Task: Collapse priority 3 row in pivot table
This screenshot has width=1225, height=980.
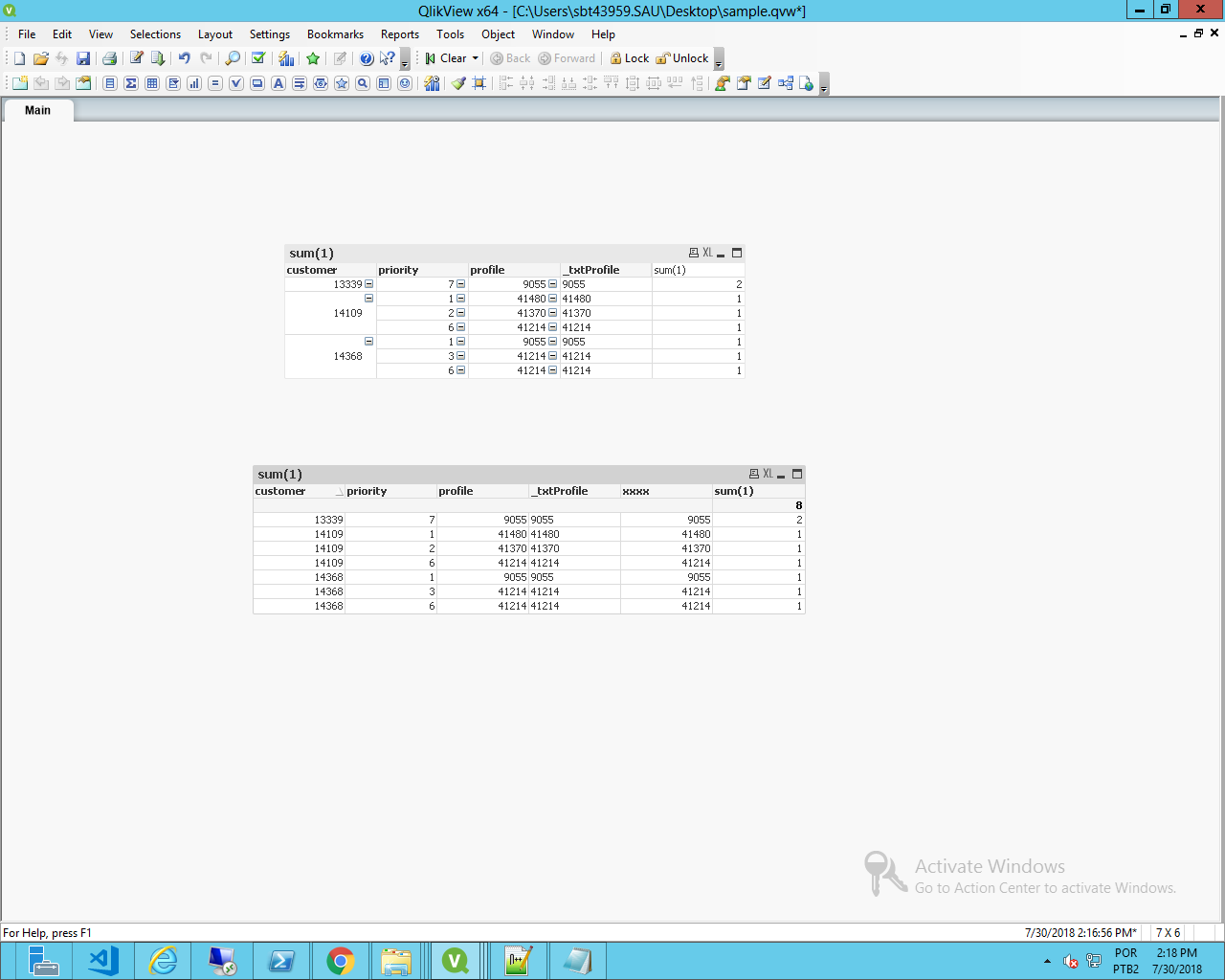Action: 460,356
